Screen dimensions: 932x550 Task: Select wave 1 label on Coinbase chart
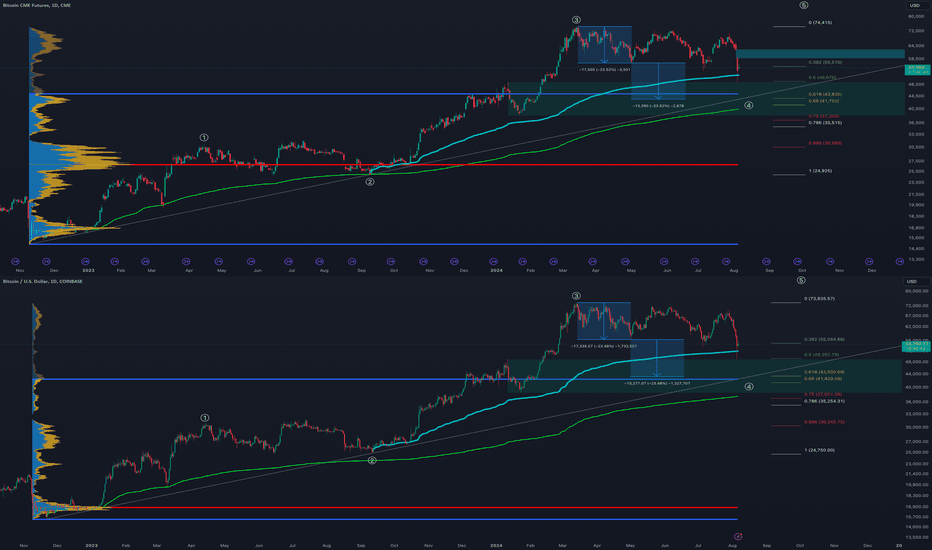coord(204,417)
